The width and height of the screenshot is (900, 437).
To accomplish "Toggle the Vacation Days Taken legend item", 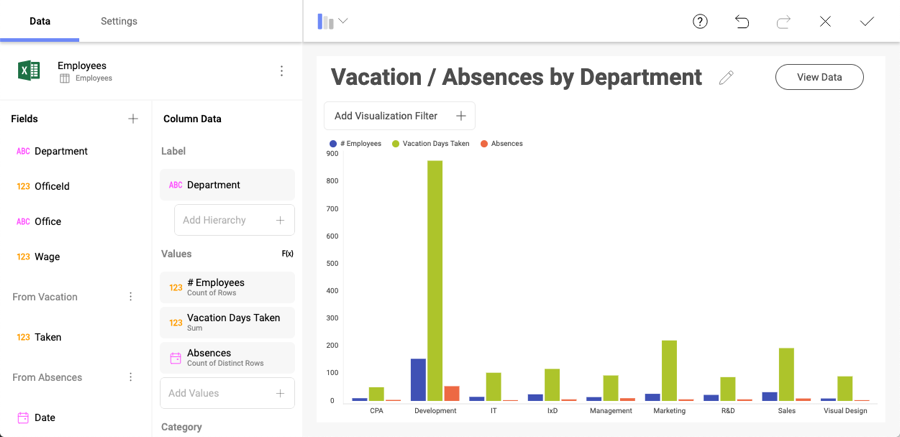I will (430, 144).
